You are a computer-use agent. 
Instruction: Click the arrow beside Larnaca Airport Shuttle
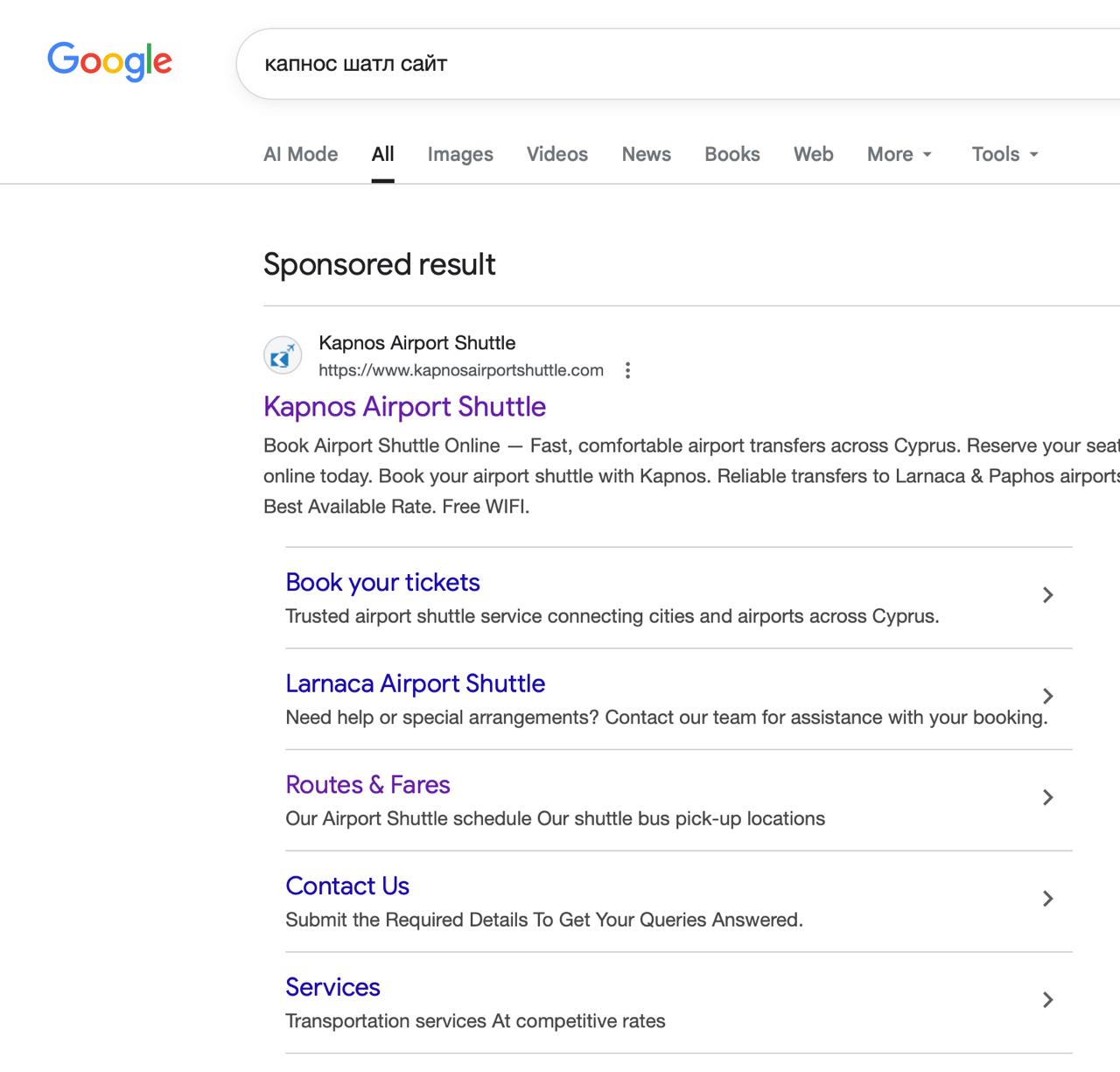point(1047,697)
